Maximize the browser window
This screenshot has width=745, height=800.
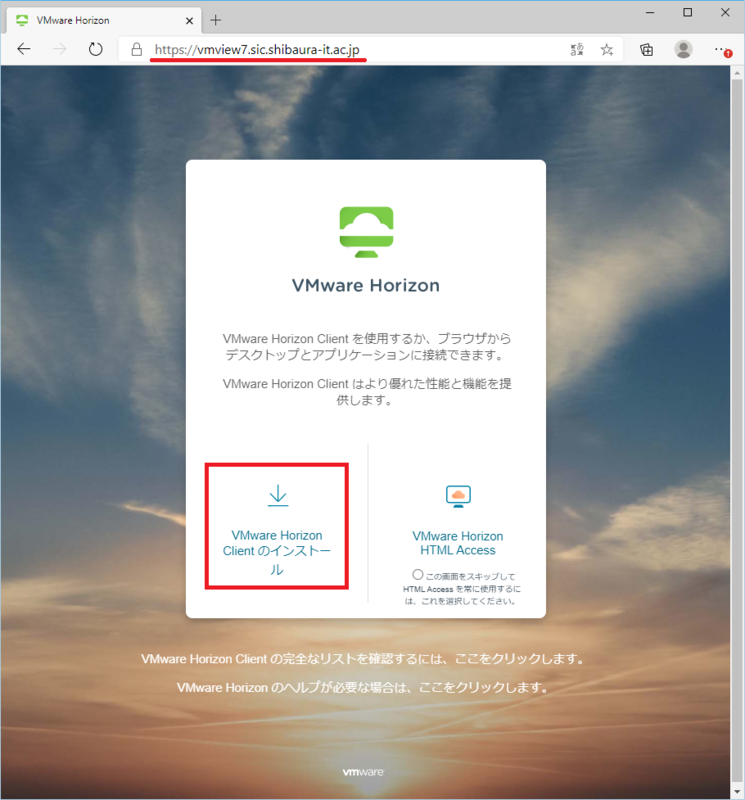click(688, 12)
